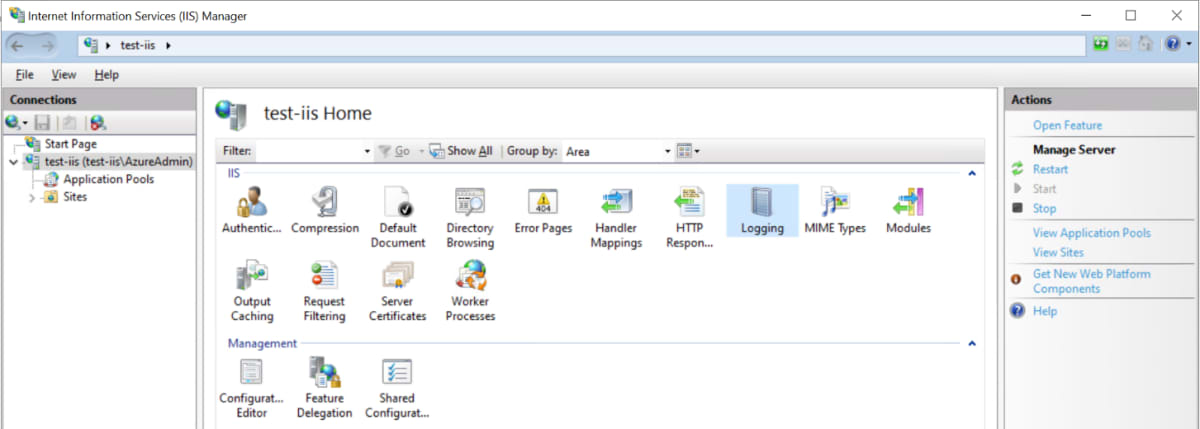Click Show All button in filter bar

(460, 151)
